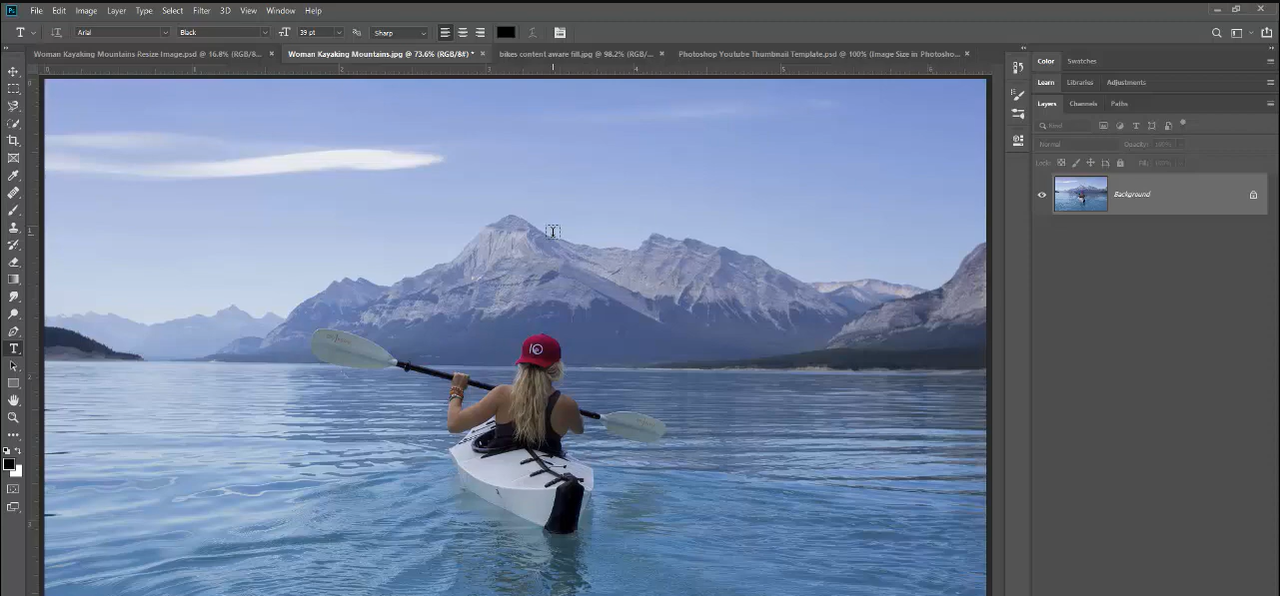The image size is (1280, 596).
Task: Open the Color panel flyout menu
Action: (x=1270, y=61)
